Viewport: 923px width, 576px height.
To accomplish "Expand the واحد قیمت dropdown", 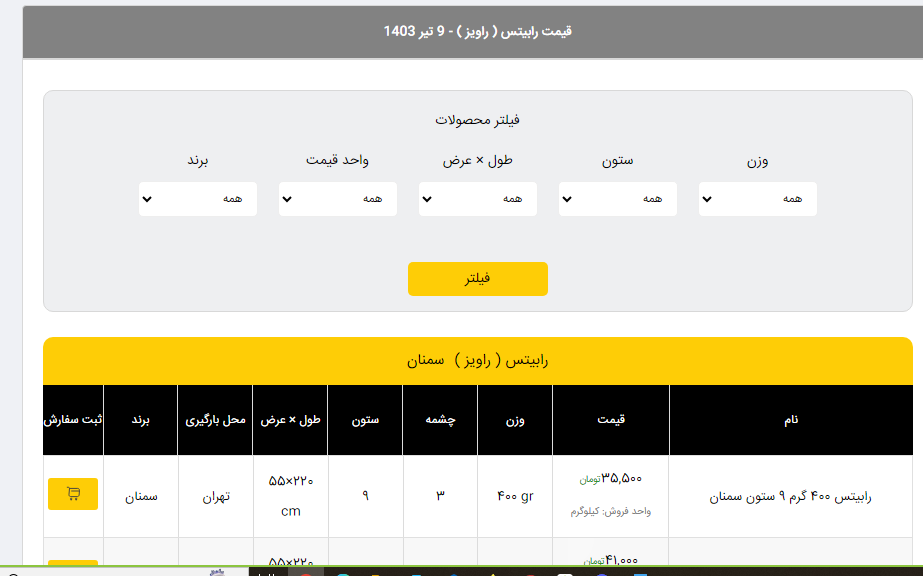I will 337,199.
